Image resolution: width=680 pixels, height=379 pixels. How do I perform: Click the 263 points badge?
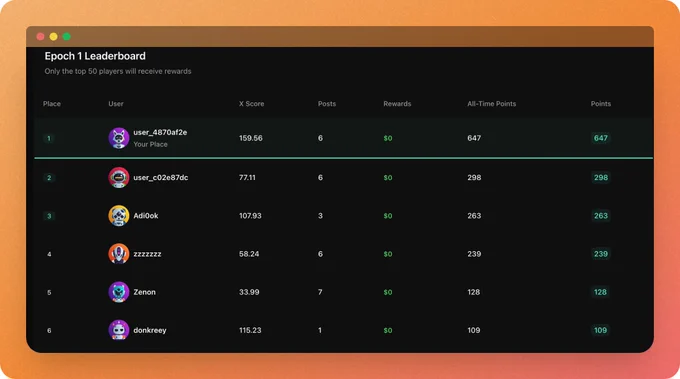pyautogui.click(x=601, y=216)
